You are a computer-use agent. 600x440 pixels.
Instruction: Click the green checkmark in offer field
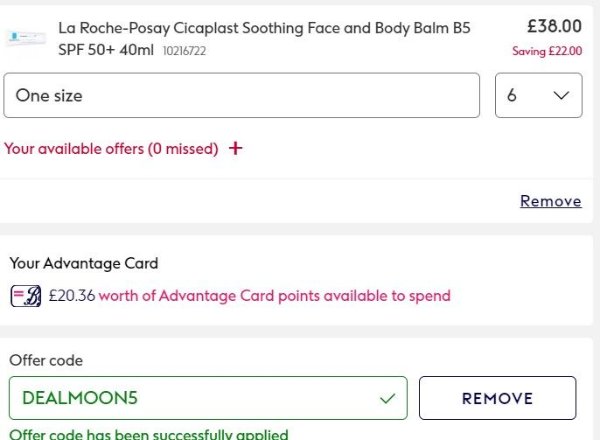point(388,398)
